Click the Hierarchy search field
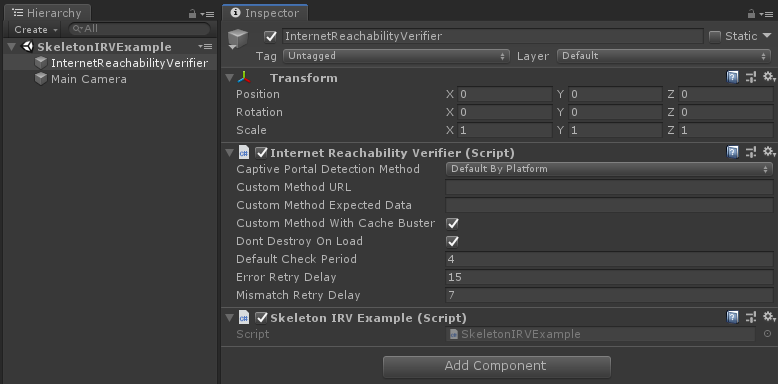Viewport: 778px width, 384px height. coord(139,29)
